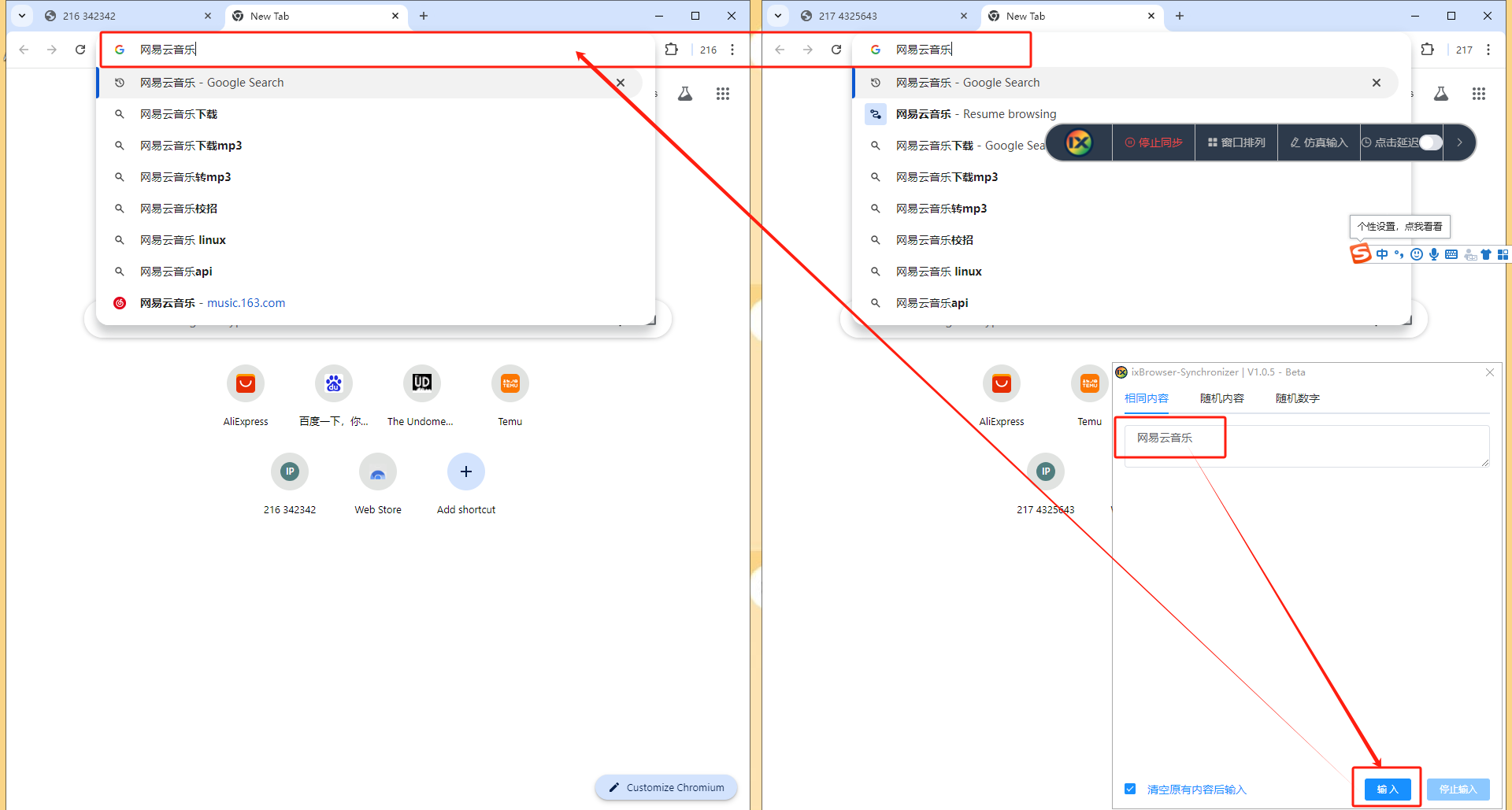
Task: Toggle 清空原有内容后输入 checkbox
Action: coord(1130,789)
